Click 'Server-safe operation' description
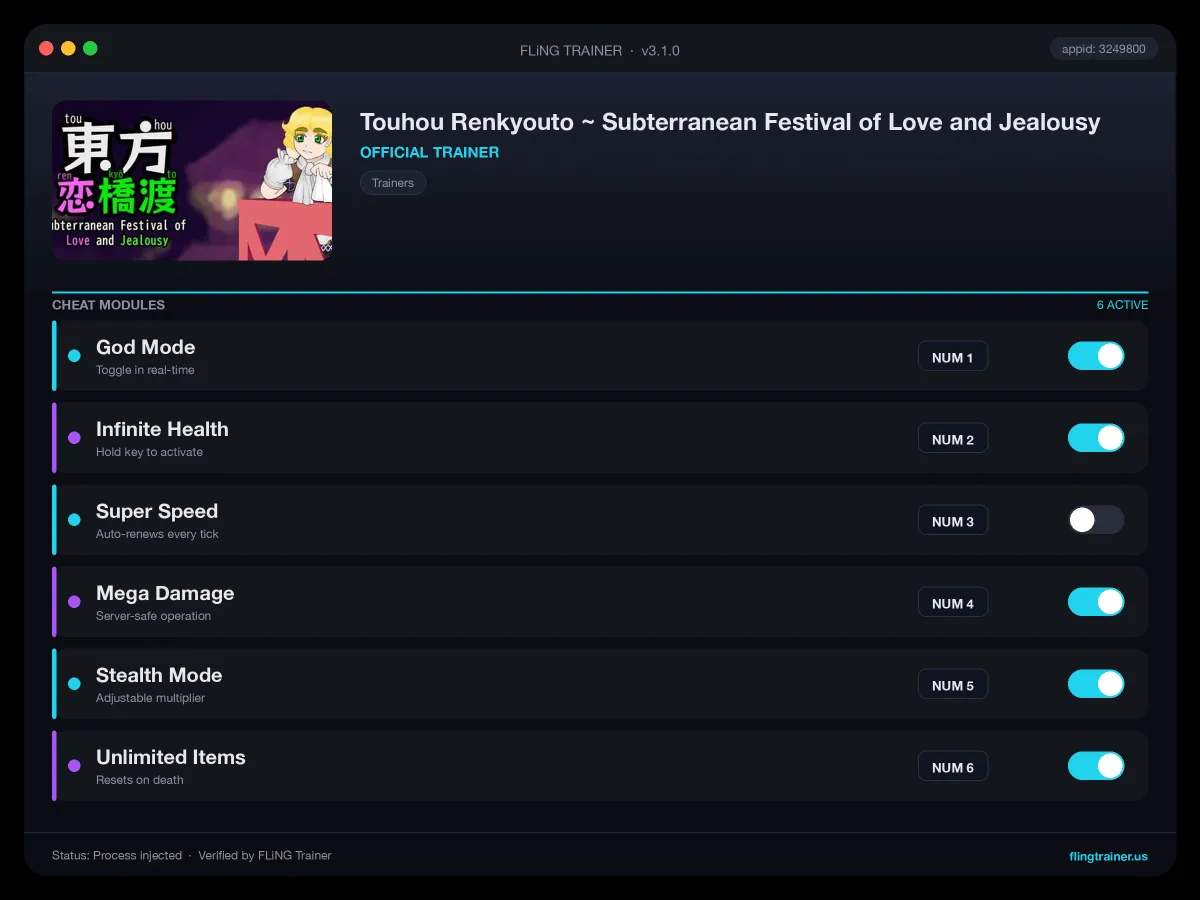The image size is (1200, 900). click(153, 616)
